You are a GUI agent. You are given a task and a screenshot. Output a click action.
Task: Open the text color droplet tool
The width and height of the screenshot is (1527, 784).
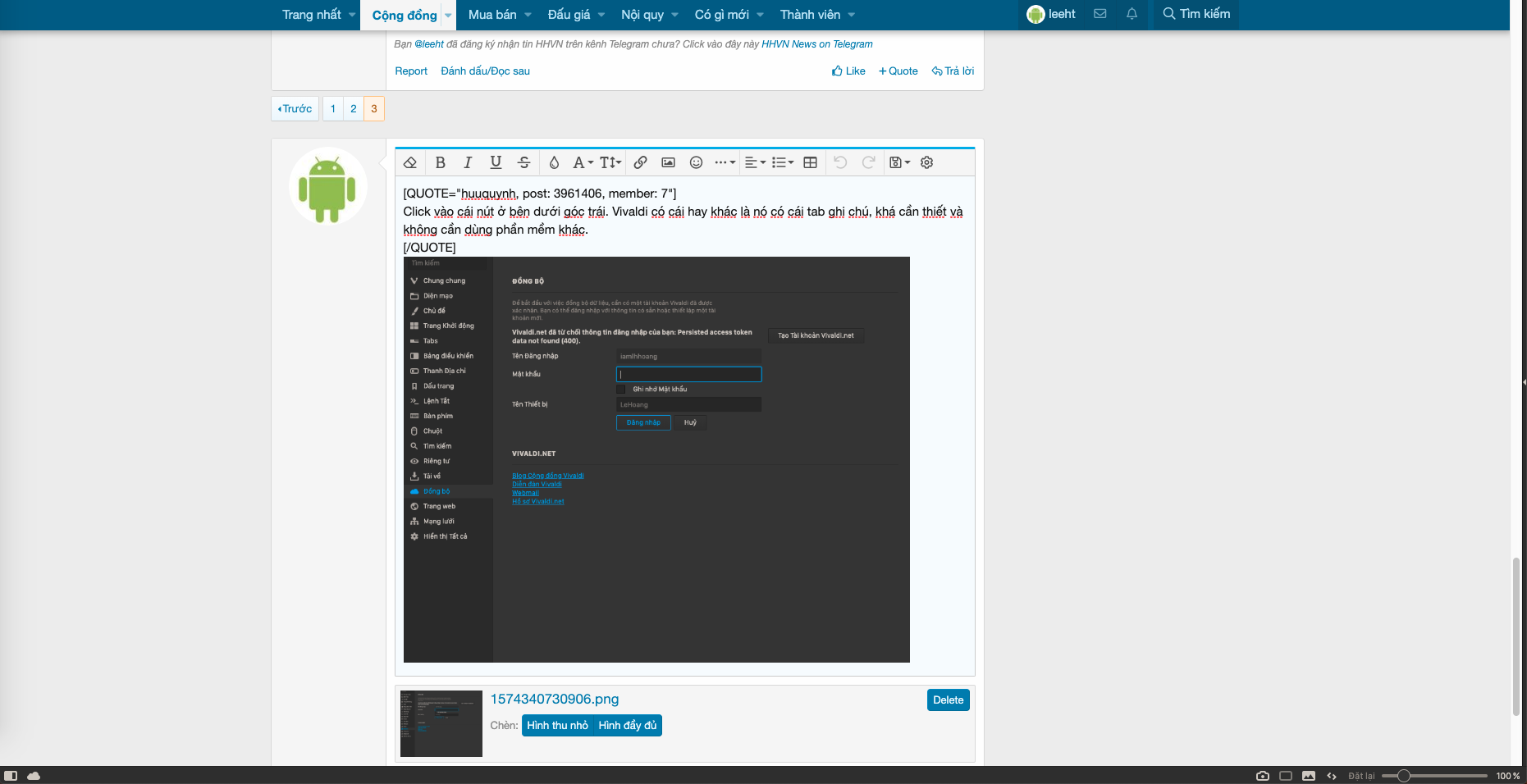pyautogui.click(x=554, y=162)
